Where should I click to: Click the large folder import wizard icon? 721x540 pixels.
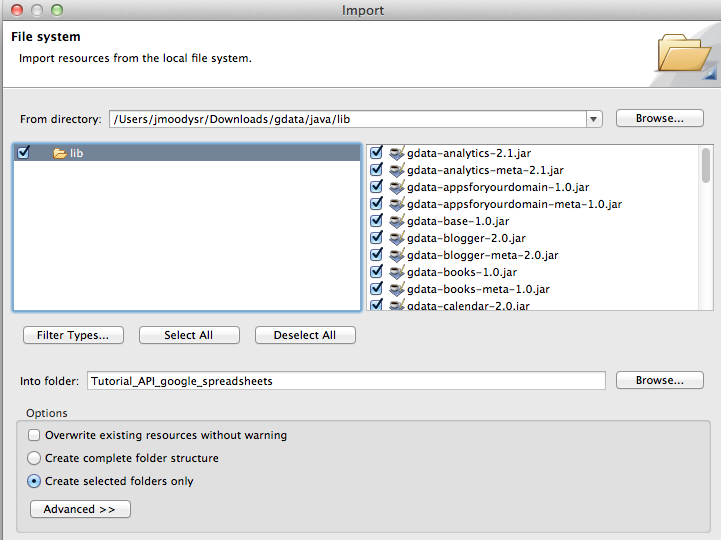(x=684, y=53)
